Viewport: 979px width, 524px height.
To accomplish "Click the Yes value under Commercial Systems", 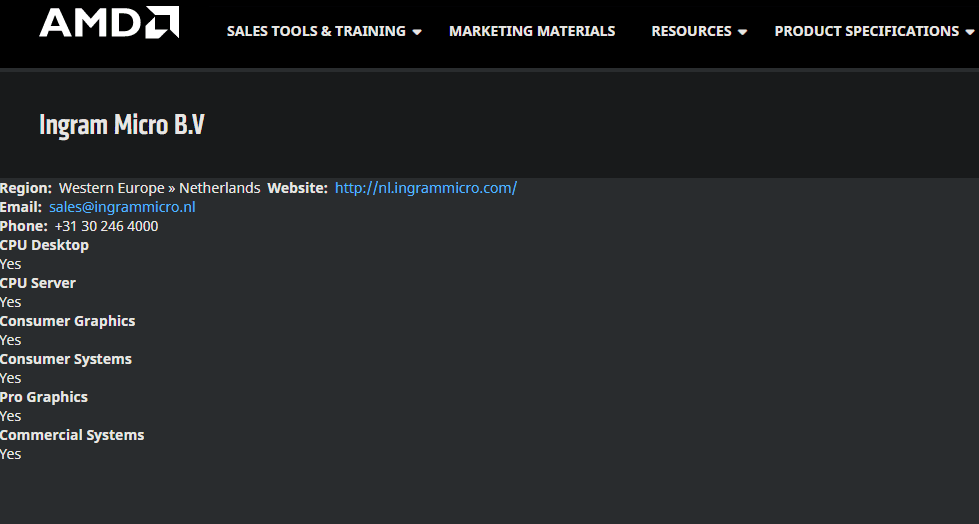I will click(11, 454).
